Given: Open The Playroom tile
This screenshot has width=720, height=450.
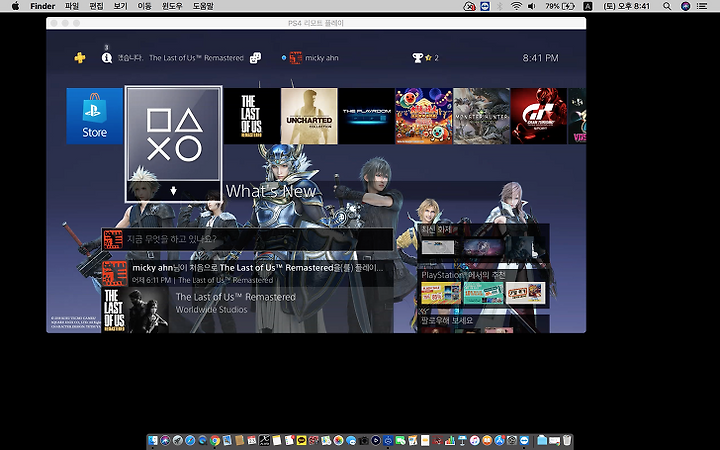Looking at the screenshot, I should click(366, 116).
